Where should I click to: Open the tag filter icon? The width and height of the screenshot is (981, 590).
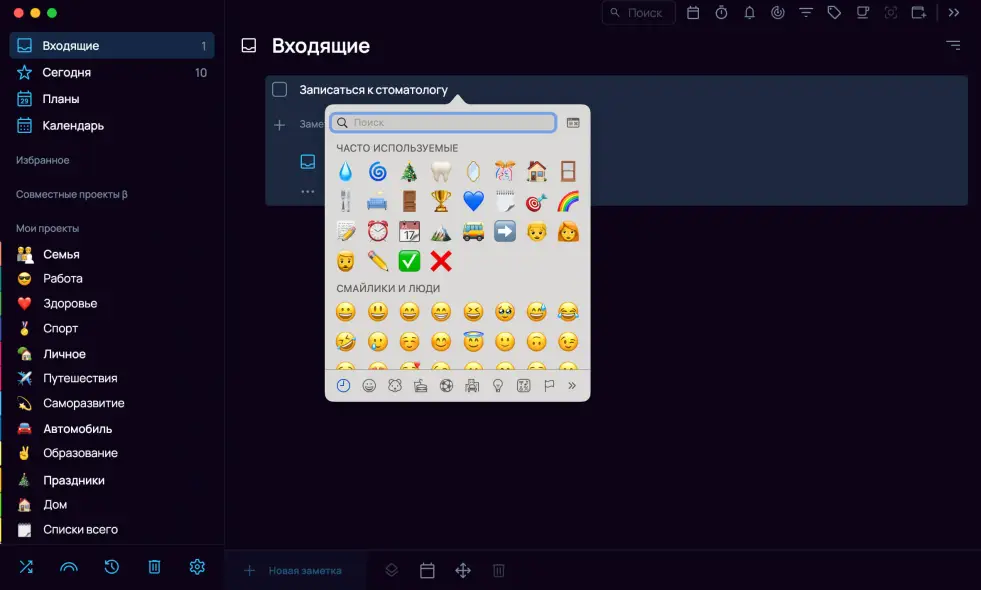point(834,13)
